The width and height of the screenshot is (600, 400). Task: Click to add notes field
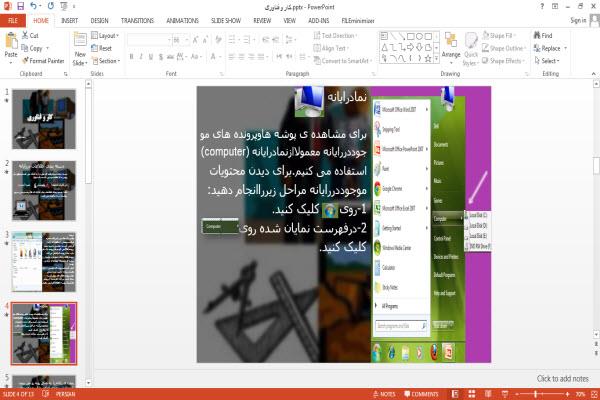click(x=562, y=379)
